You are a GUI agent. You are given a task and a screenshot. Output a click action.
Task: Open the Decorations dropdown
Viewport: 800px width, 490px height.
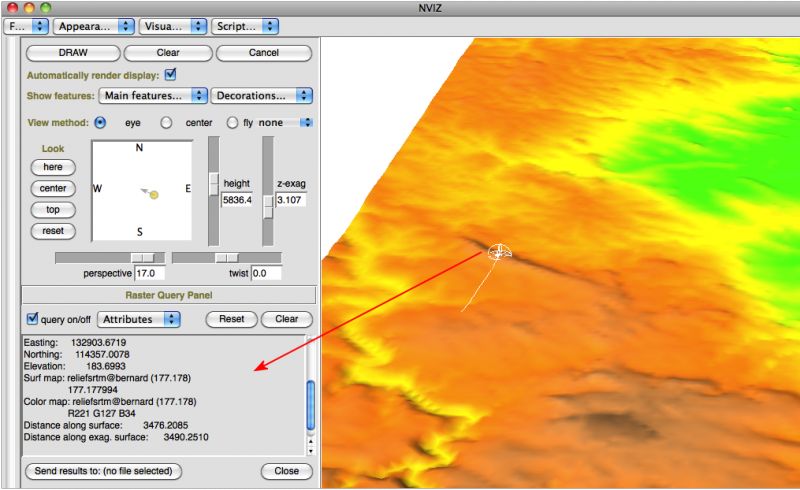(x=261, y=96)
